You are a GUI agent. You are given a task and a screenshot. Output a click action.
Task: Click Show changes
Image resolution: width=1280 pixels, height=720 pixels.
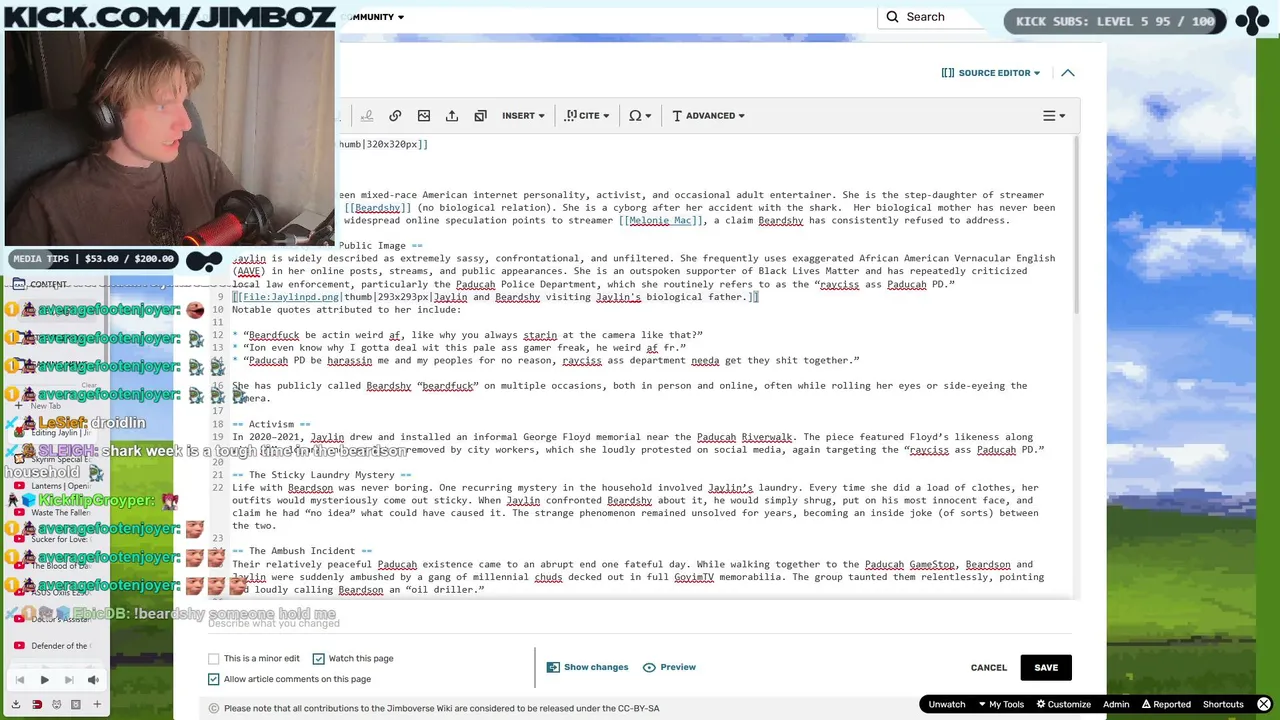(588, 667)
